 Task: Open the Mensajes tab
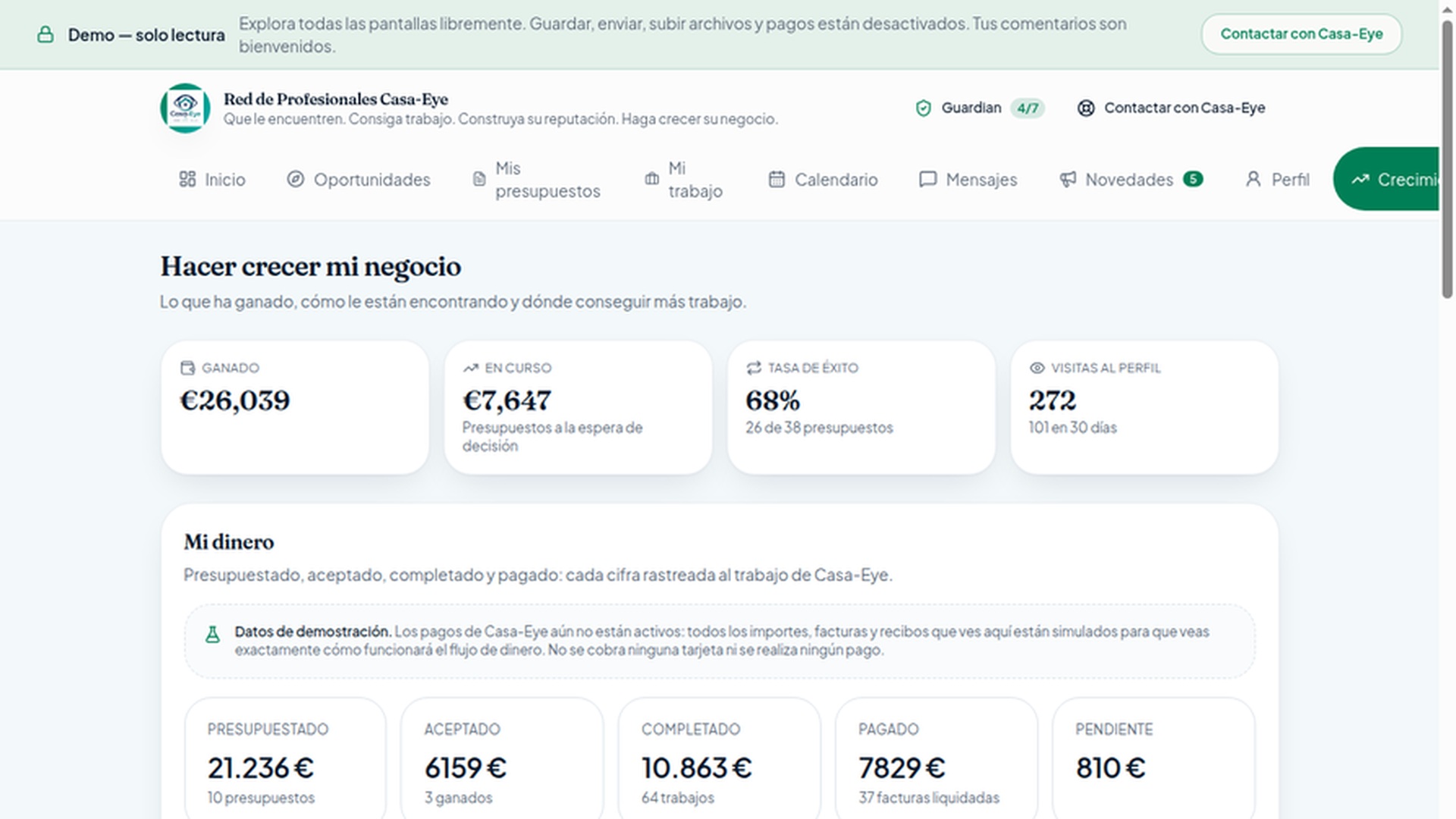pos(968,180)
